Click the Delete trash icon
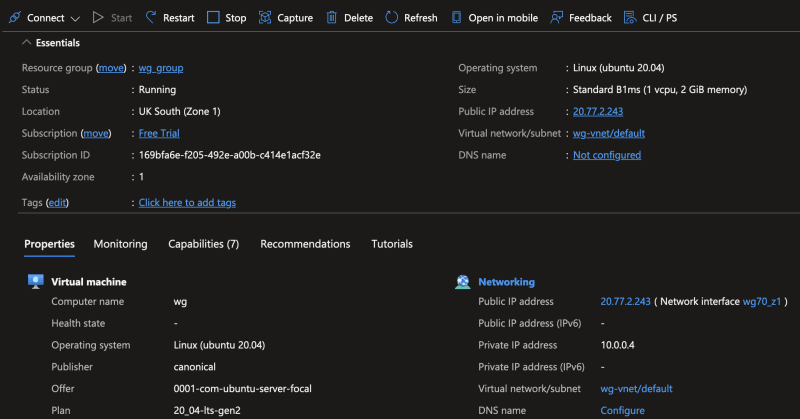The height and width of the screenshot is (419, 800). click(332, 18)
